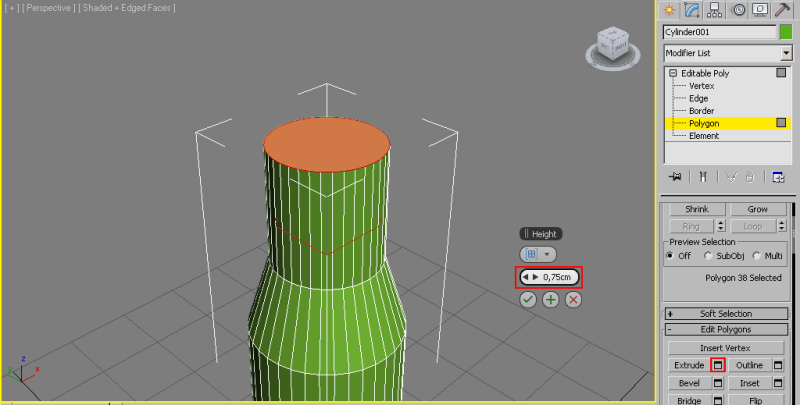Click the Make Unique icon
This screenshot has height=405, width=800.
click(731, 176)
